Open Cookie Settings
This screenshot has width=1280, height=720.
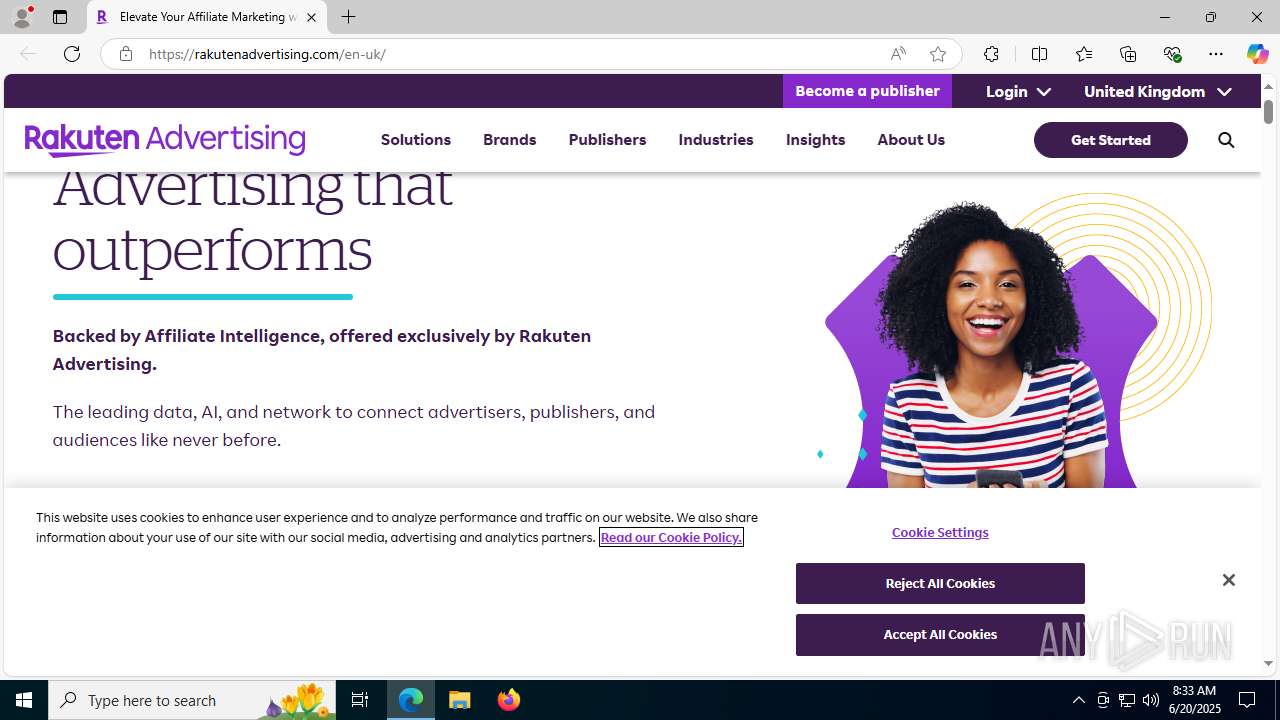click(940, 532)
